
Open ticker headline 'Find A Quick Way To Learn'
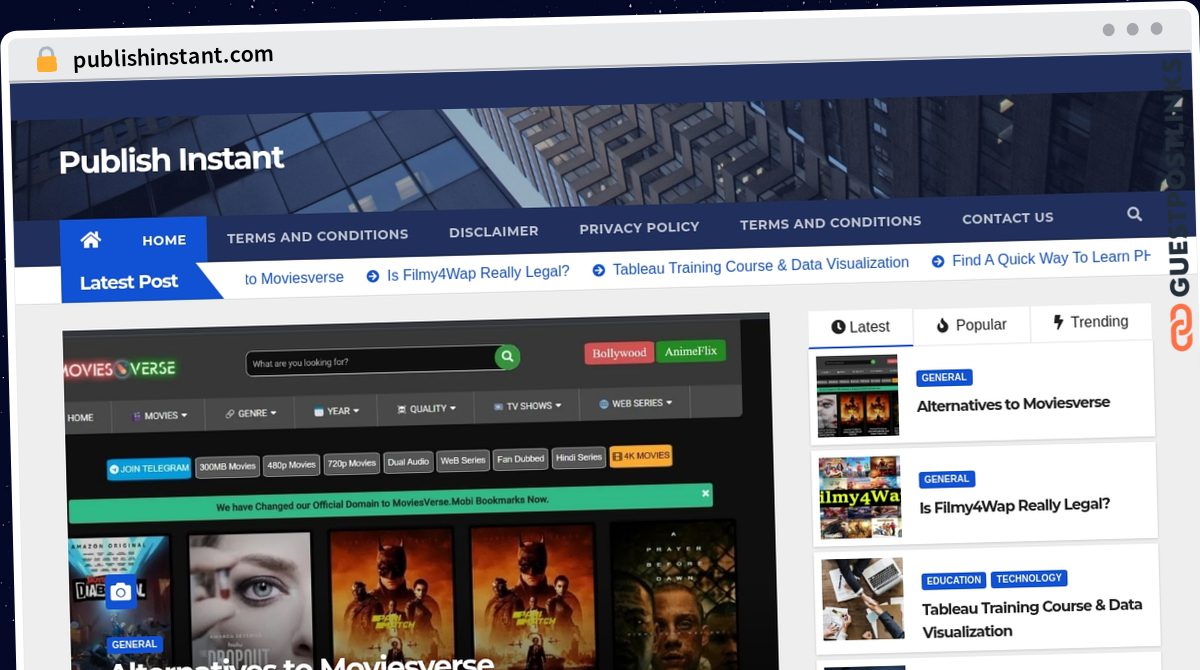[x=1051, y=259]
